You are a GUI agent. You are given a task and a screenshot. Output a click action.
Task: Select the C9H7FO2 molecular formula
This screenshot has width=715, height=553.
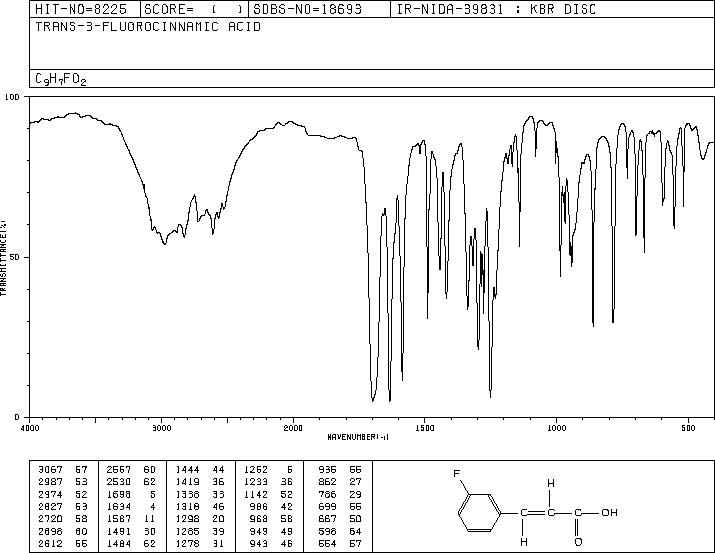point(61,79)
